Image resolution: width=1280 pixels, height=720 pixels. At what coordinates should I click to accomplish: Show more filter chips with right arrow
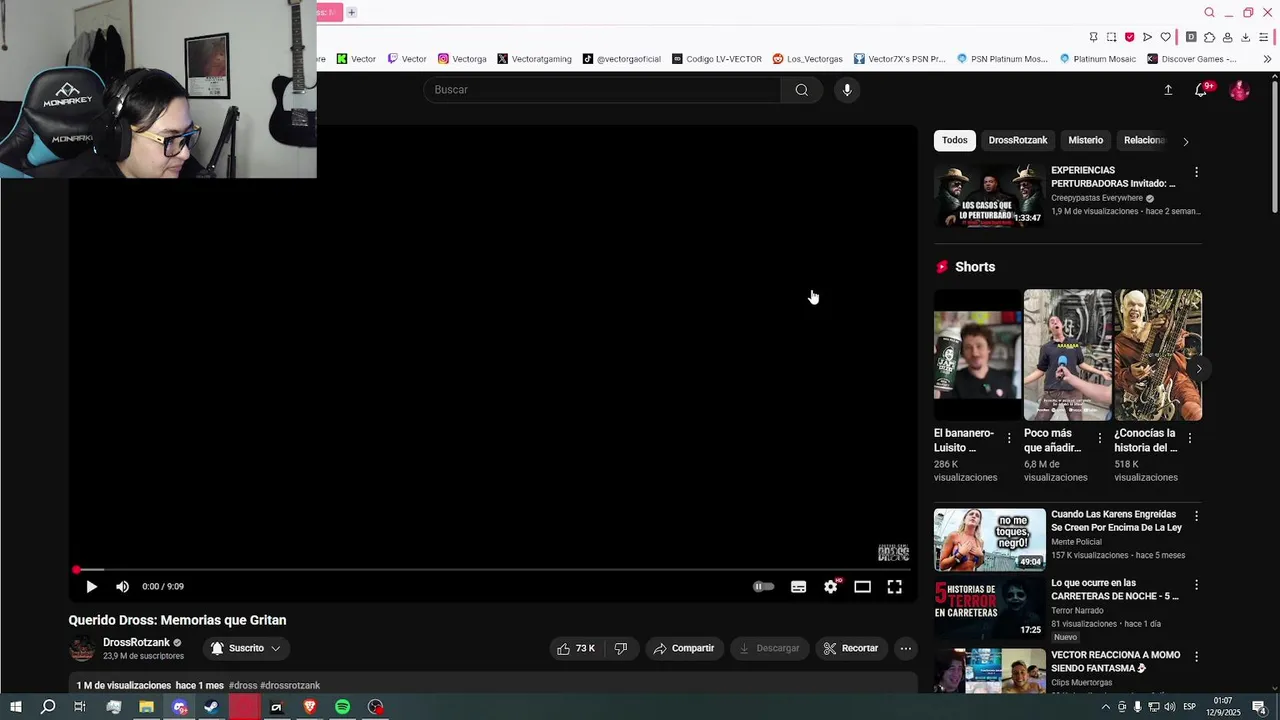click(1186, 141)
